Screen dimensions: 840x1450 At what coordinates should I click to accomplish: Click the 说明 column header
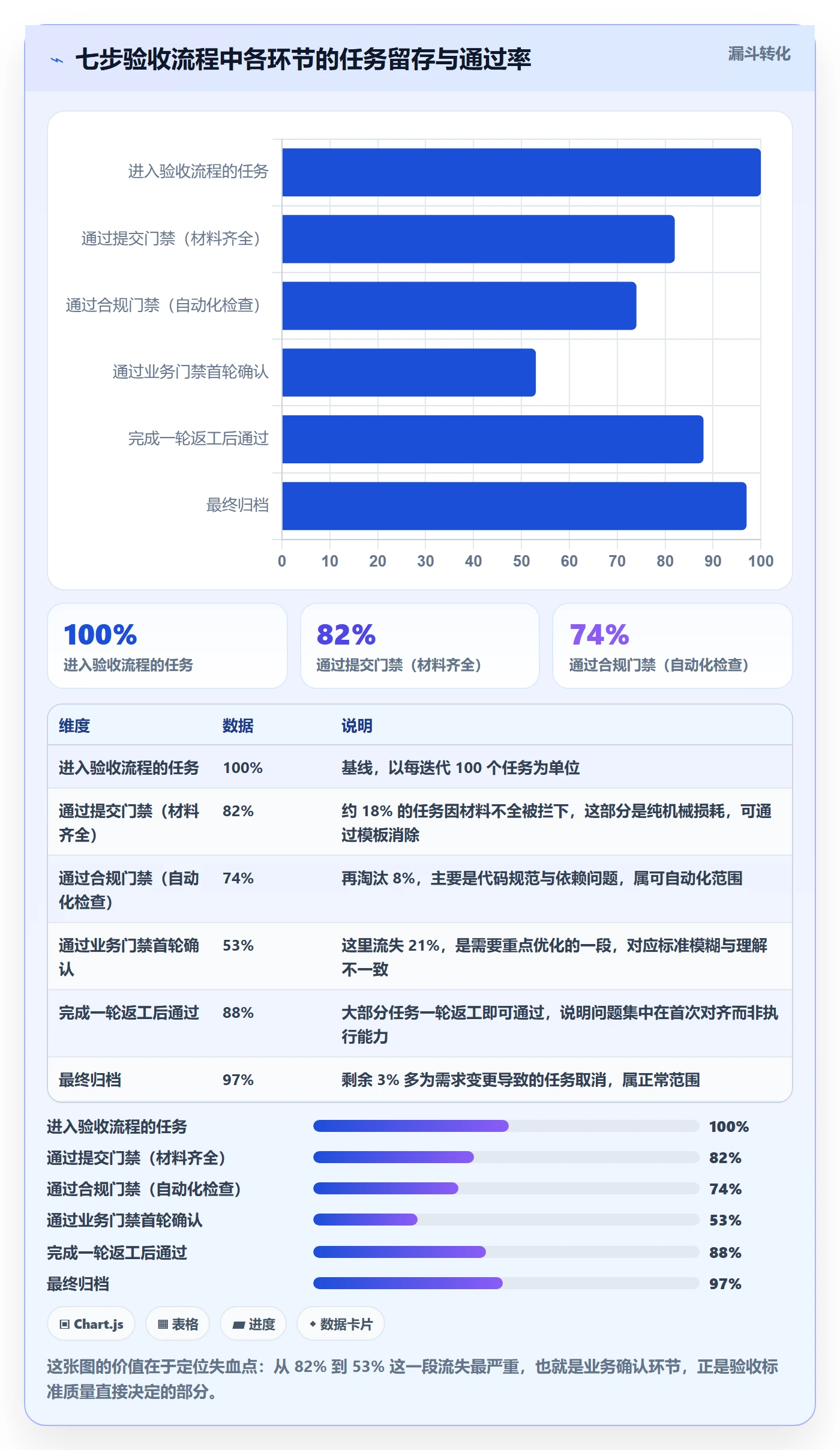(x=357, y=726)
